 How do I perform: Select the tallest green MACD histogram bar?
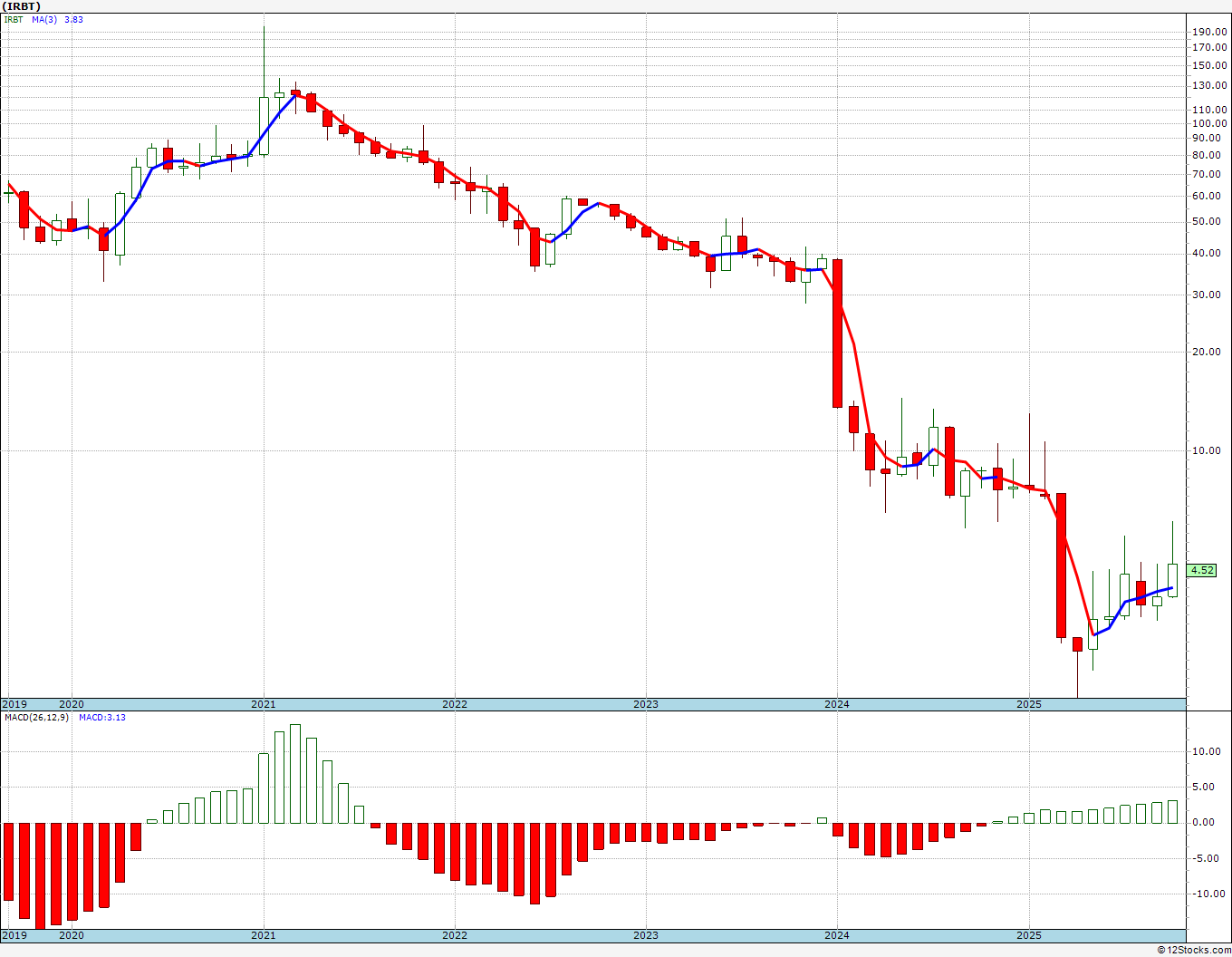pyautogui.click(x=295, y=774)
